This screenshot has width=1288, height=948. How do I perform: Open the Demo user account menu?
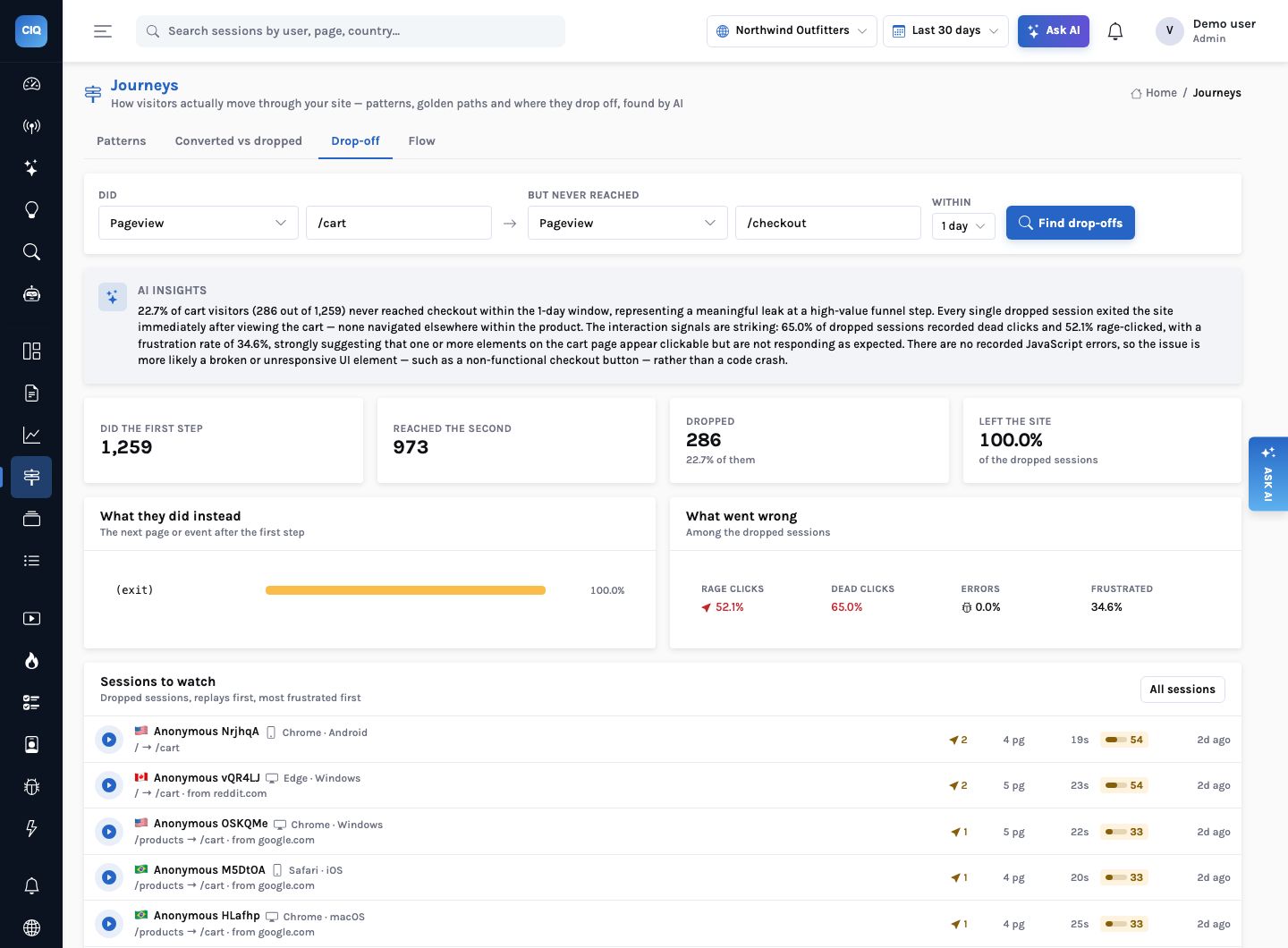(x=1207, y=30)
